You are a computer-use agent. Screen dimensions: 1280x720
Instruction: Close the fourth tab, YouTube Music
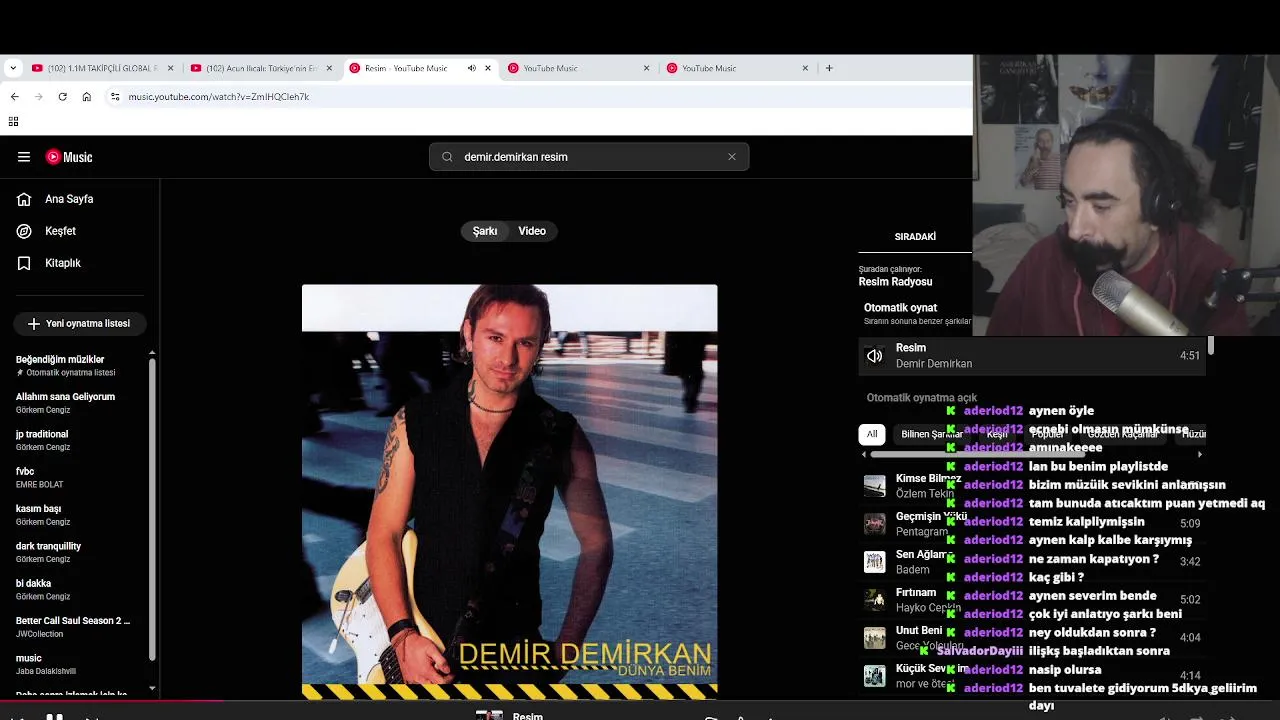coord(646,68)
